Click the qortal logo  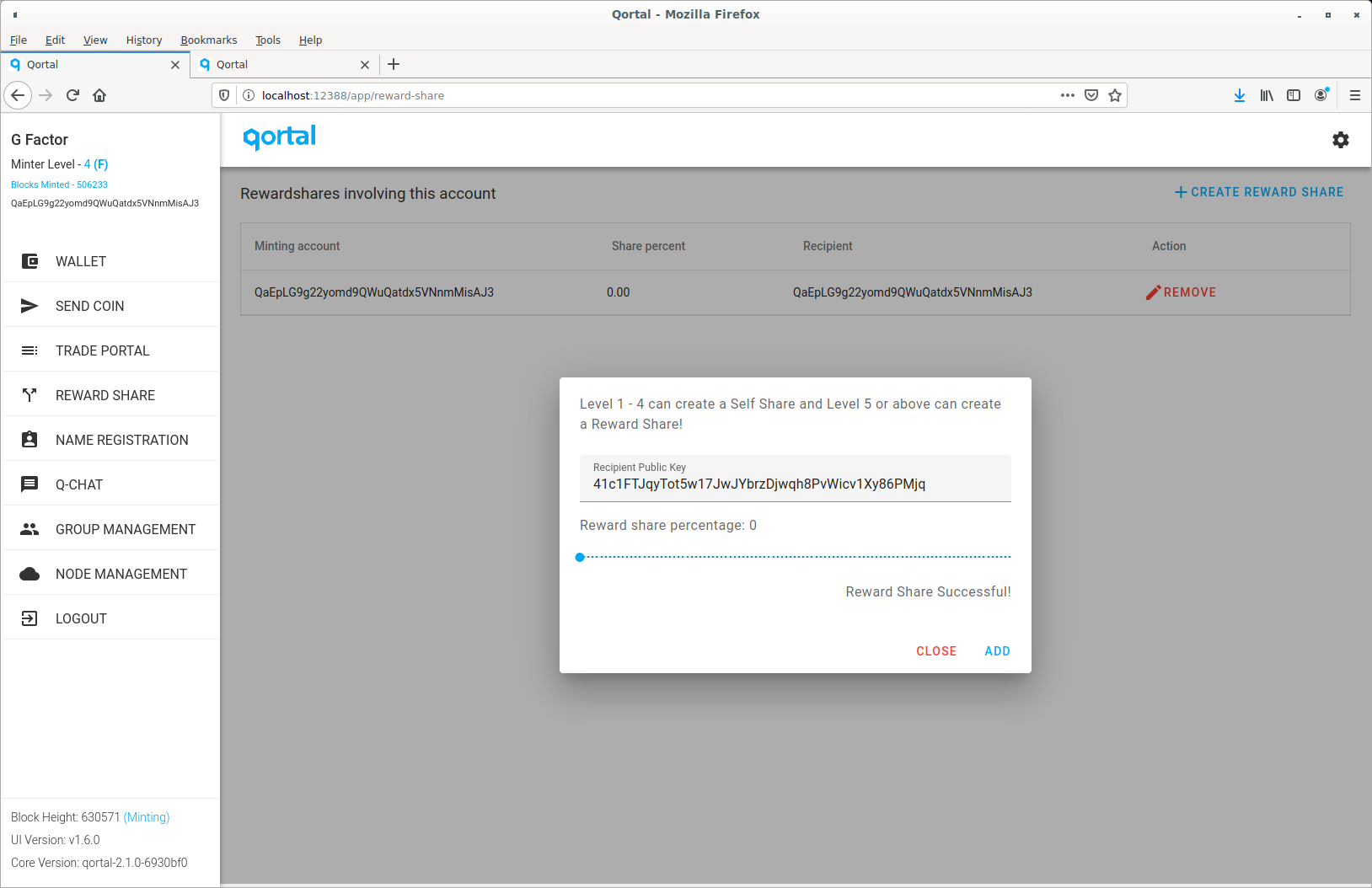click(279, 137)
